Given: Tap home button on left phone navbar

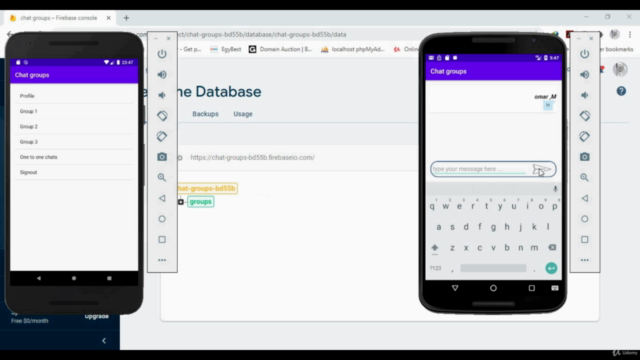Looking at the screenshot, I should pos(74,278).
